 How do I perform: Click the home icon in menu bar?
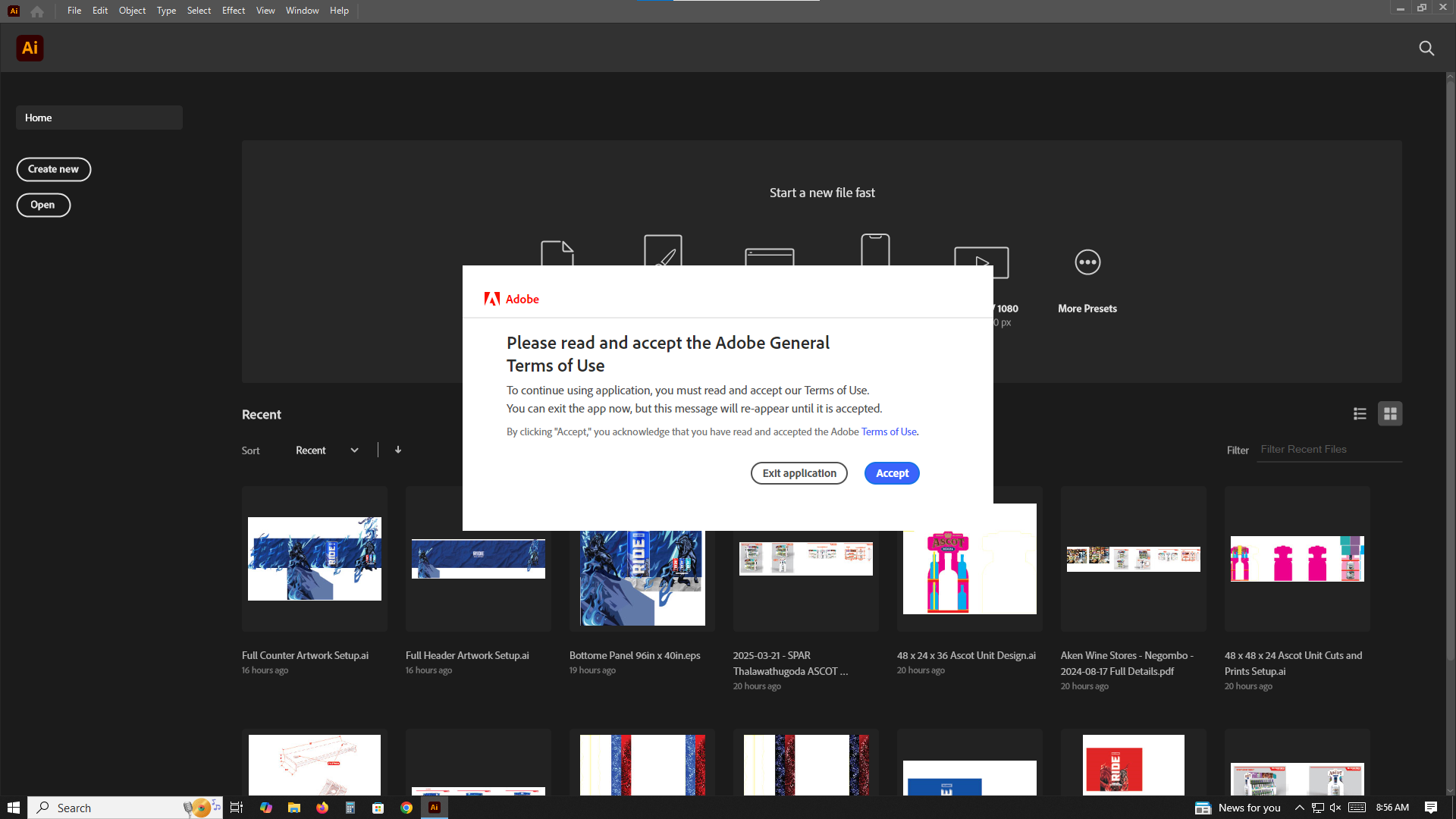pos(37,11)
